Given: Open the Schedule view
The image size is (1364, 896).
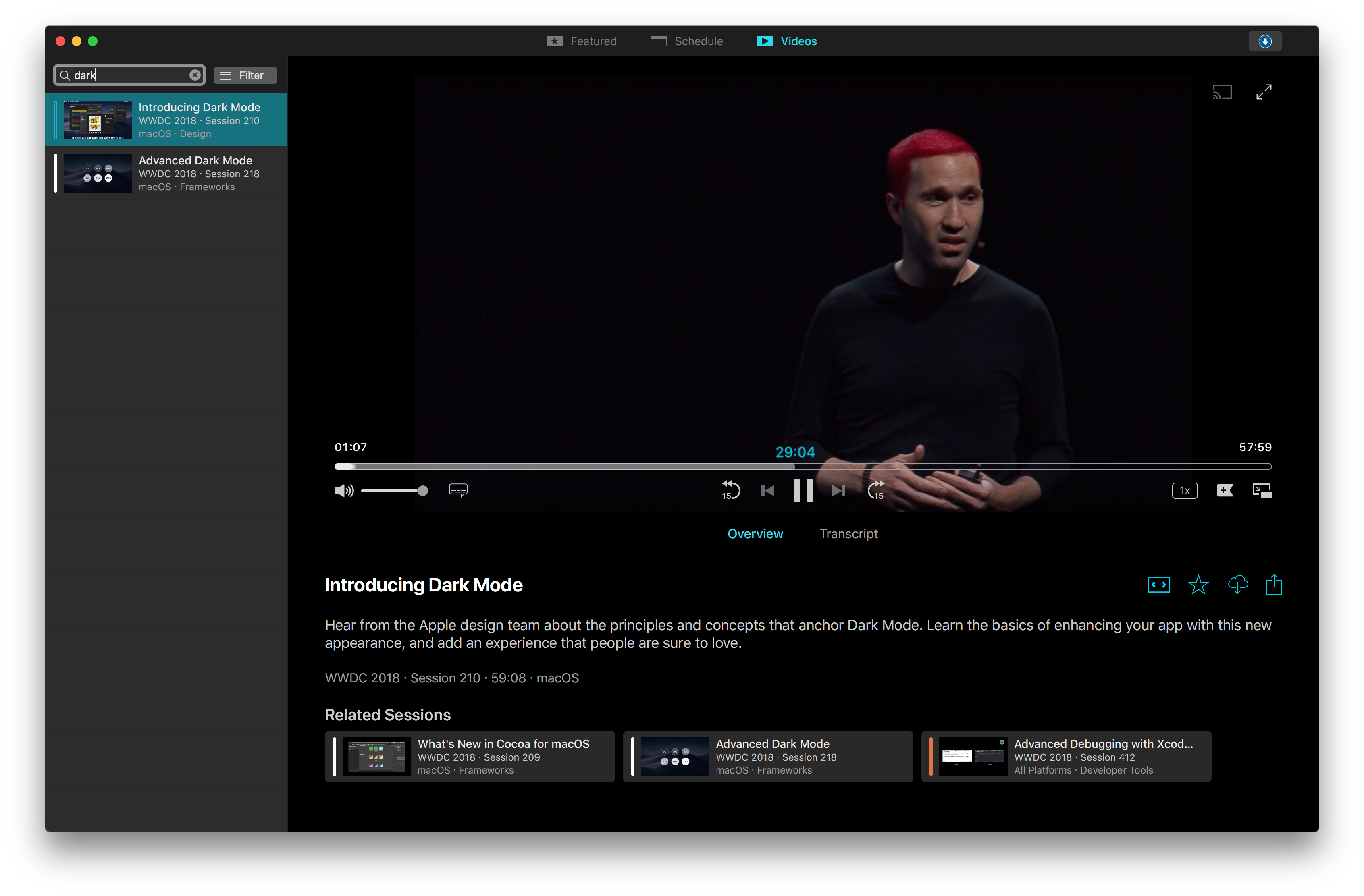Looking at the screenshot, I should (686, 41).
